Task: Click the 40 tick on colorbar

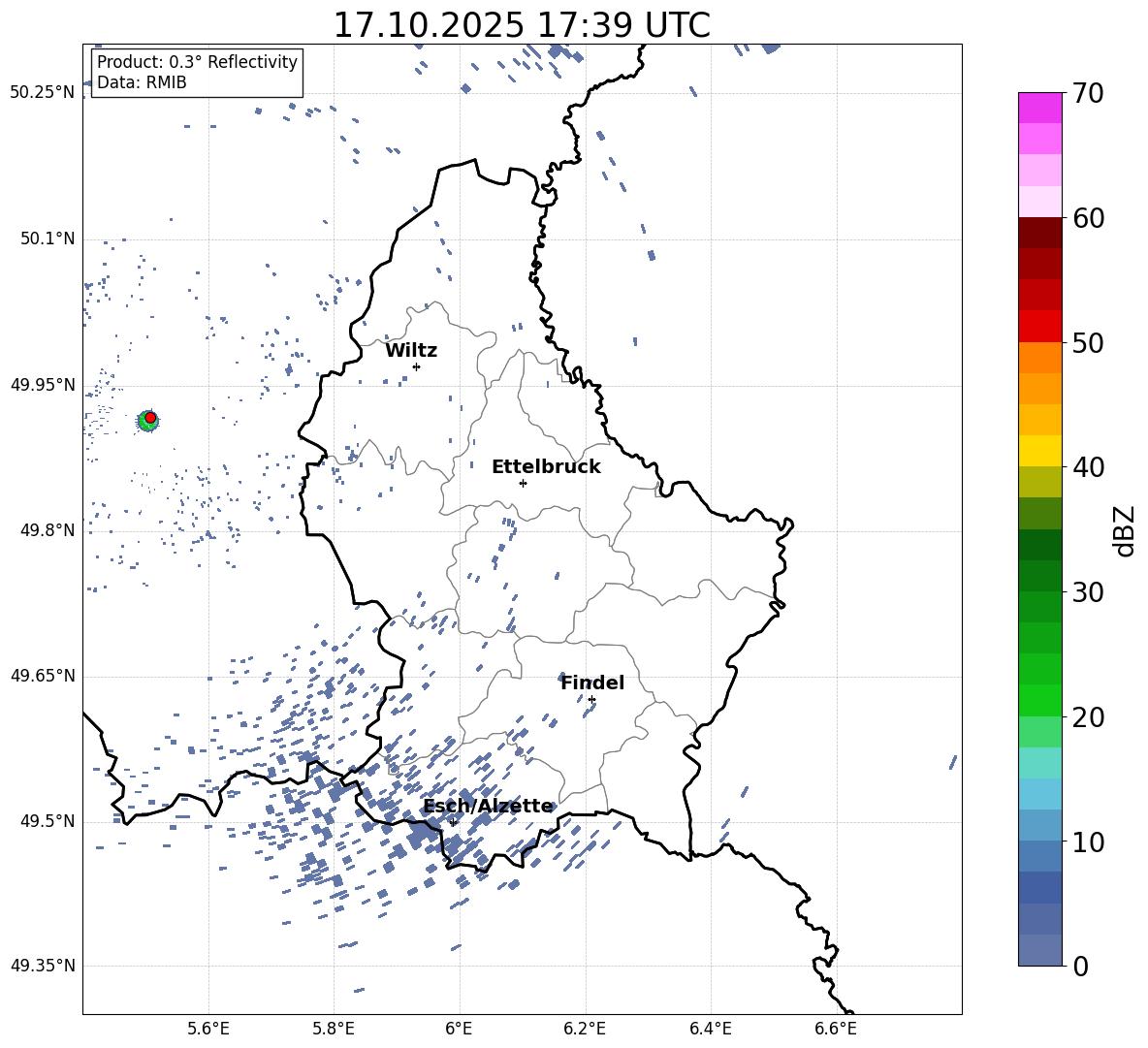Action: tap(1088, 467)
